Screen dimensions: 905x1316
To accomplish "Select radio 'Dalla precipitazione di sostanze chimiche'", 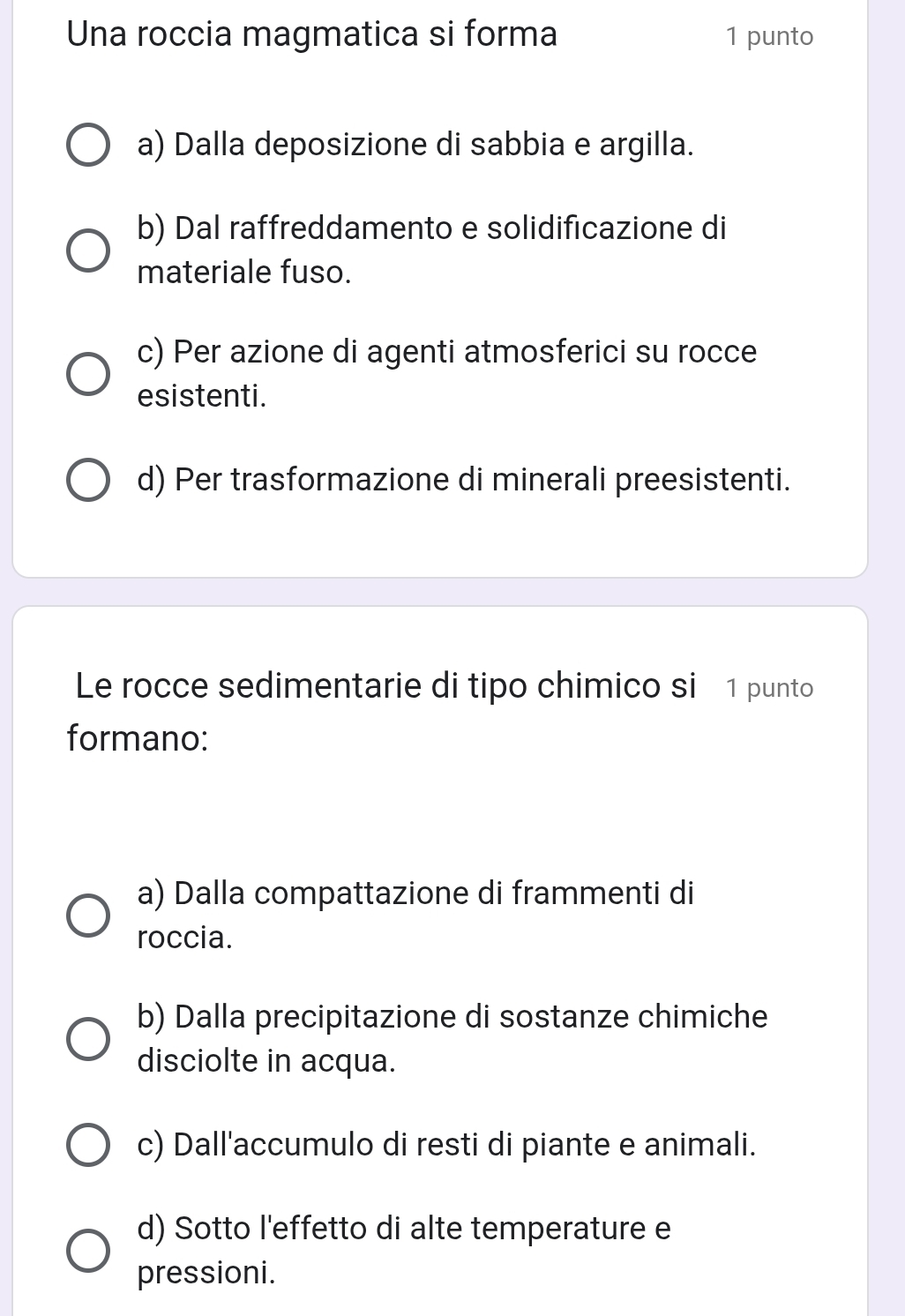I will [x=89, y=1039].
